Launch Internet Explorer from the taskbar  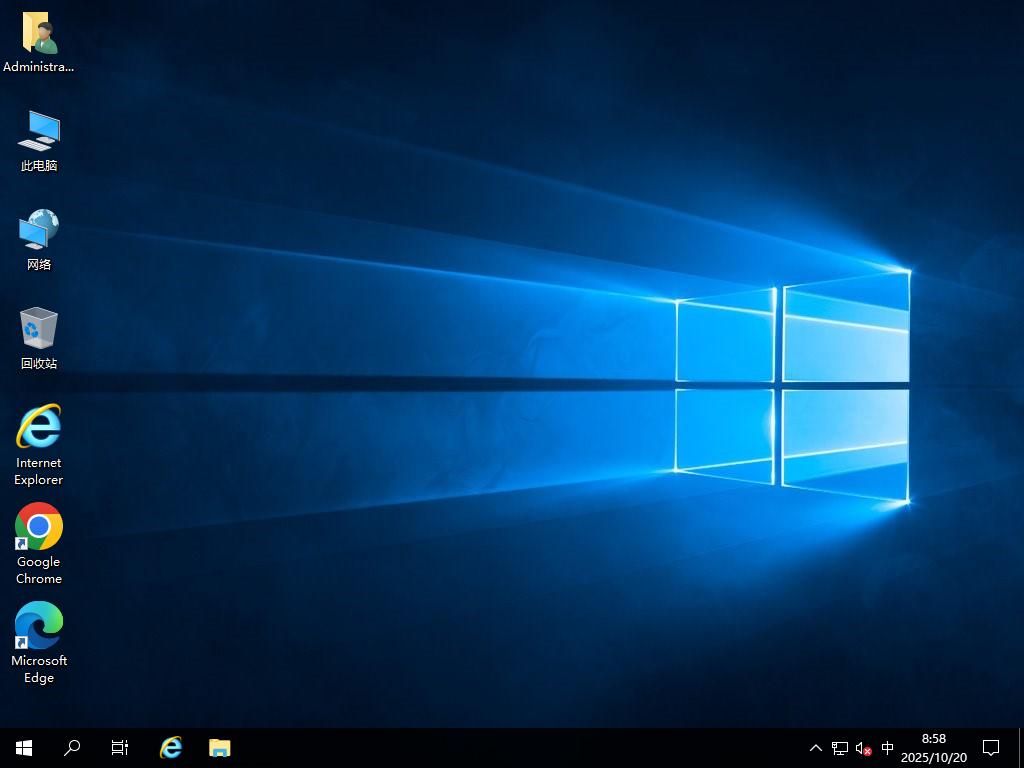(171, 748)
